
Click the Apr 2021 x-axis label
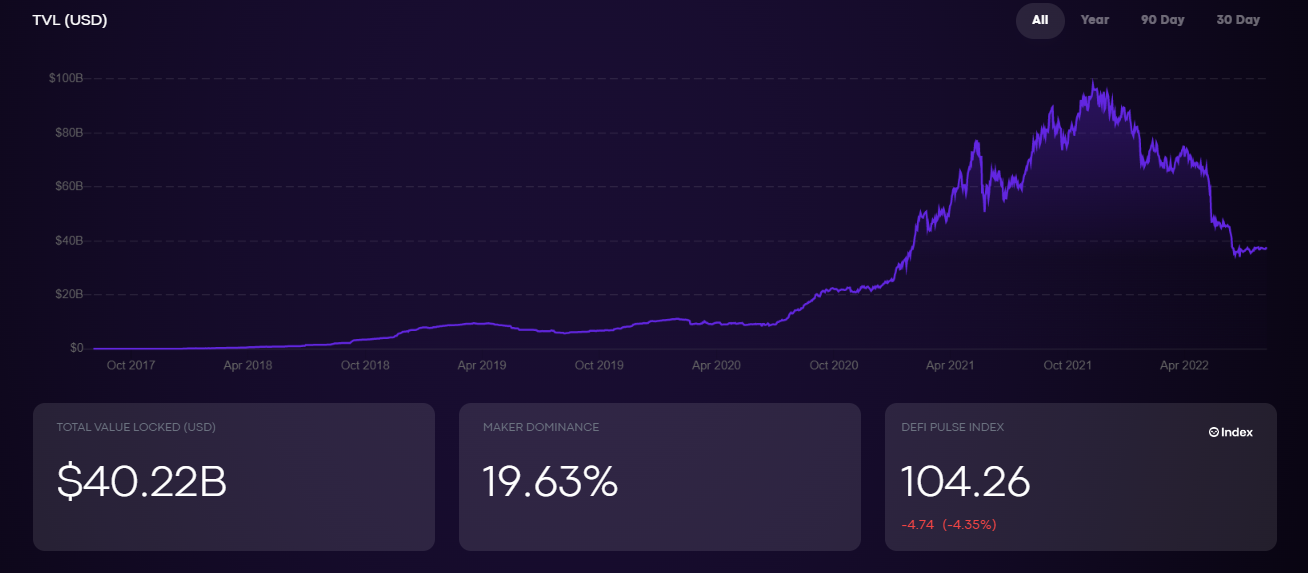click(950, 366)
